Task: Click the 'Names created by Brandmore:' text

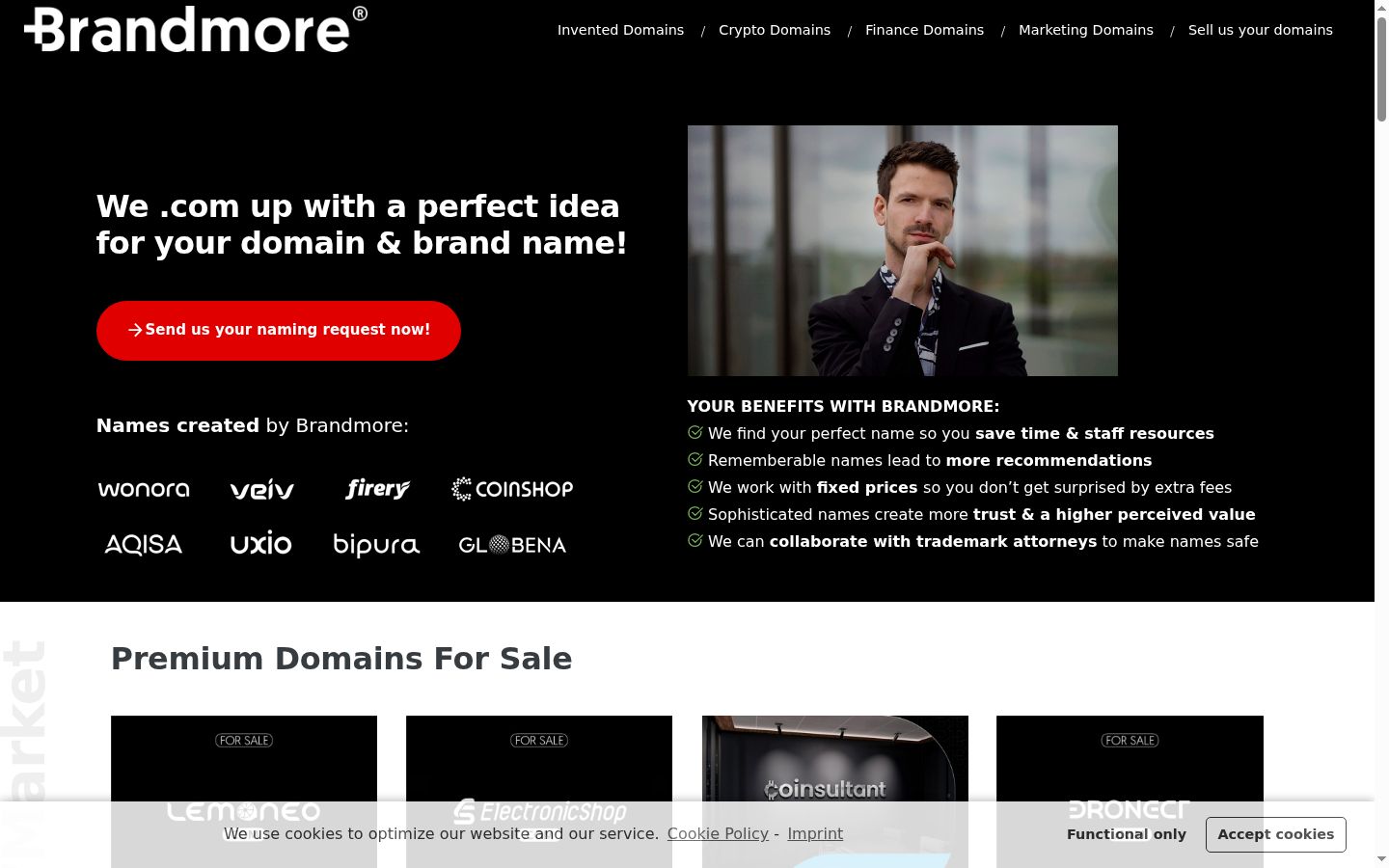Action: [253, 425]
